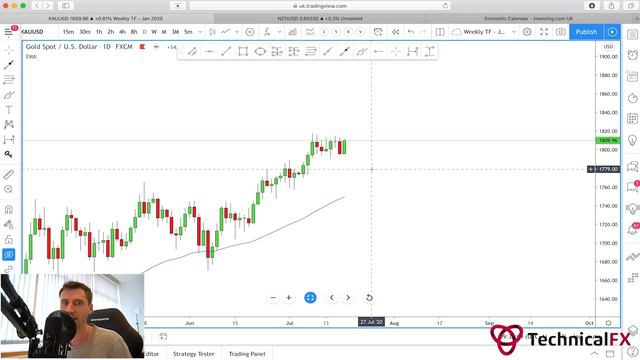Select the ellipse tool in favorites toolbar
640x360 pixels.
(x=260, y=51)
